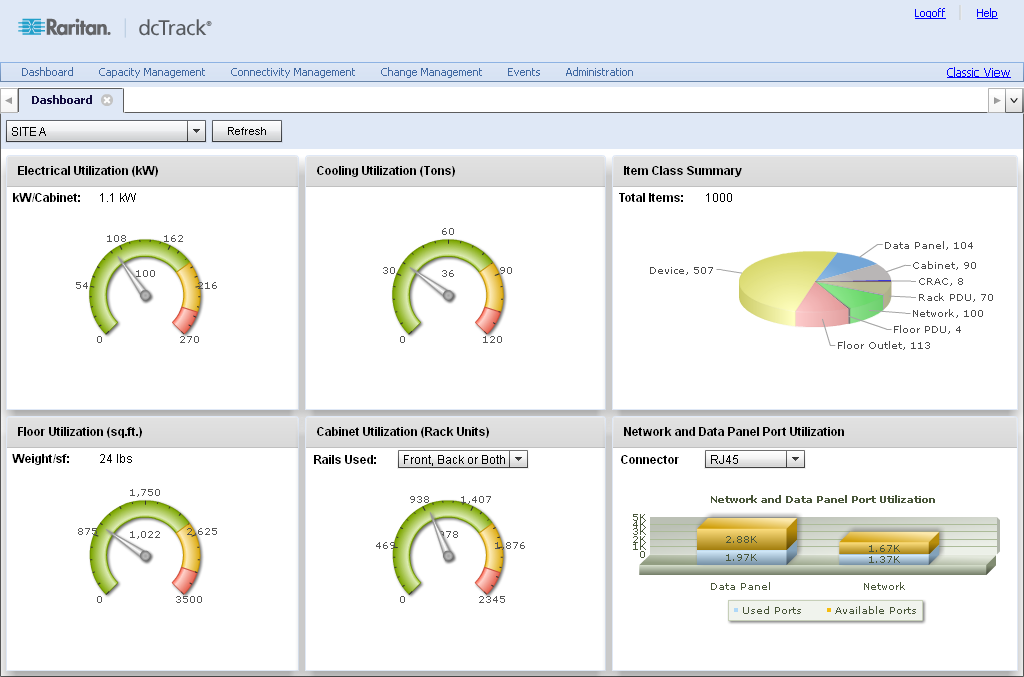Click the Available Ports legend swatch
1024x677 pixels.
coord(829,610)
